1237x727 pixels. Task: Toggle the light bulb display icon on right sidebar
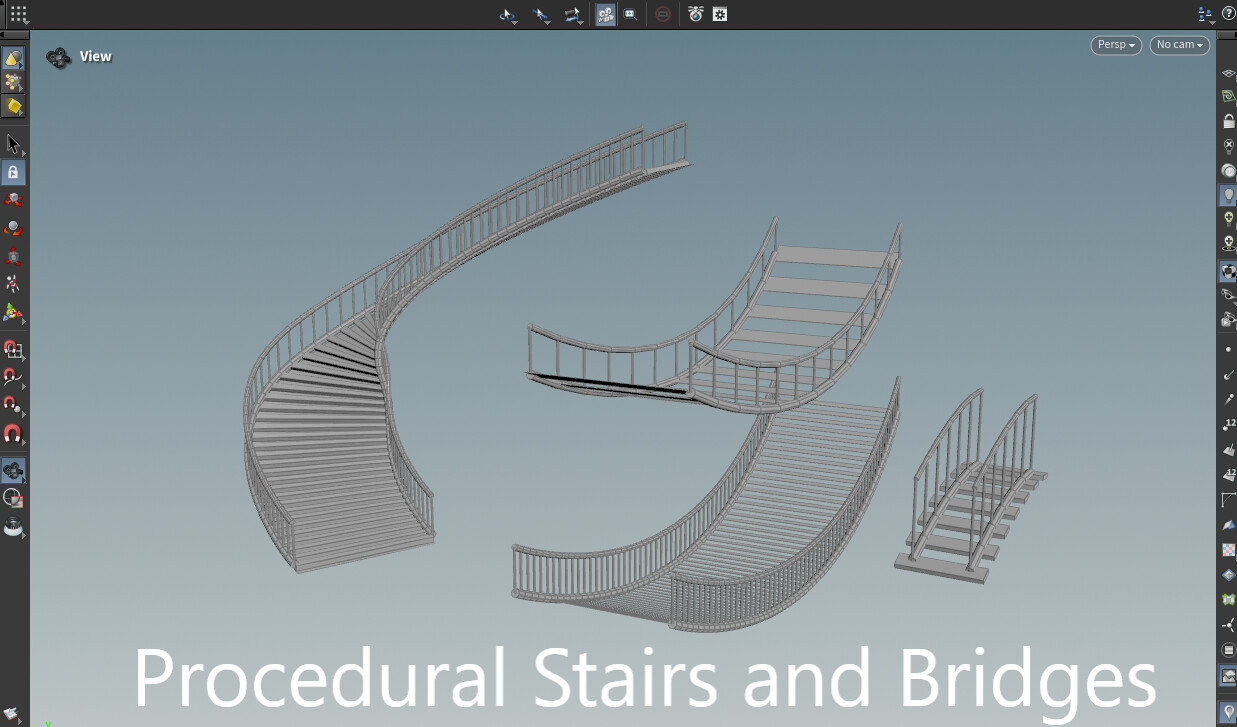[1229, 194]
